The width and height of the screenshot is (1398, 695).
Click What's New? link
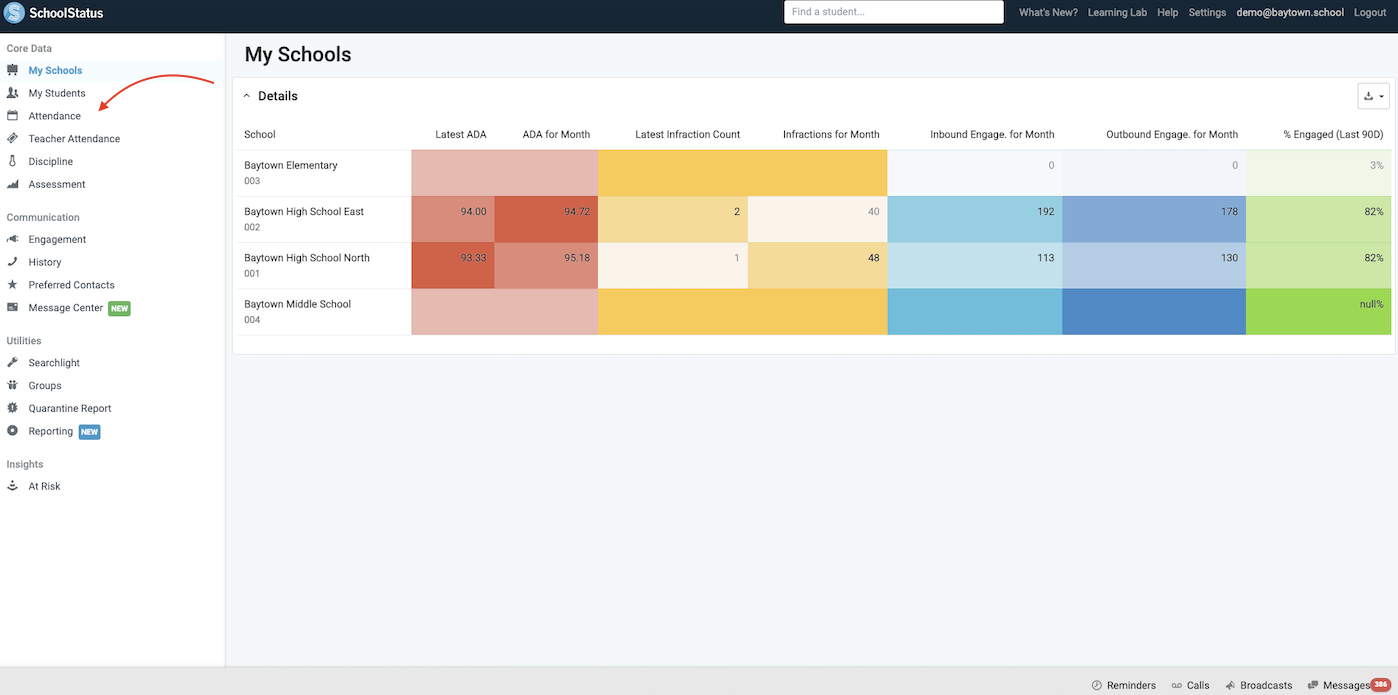[1048, 13]
